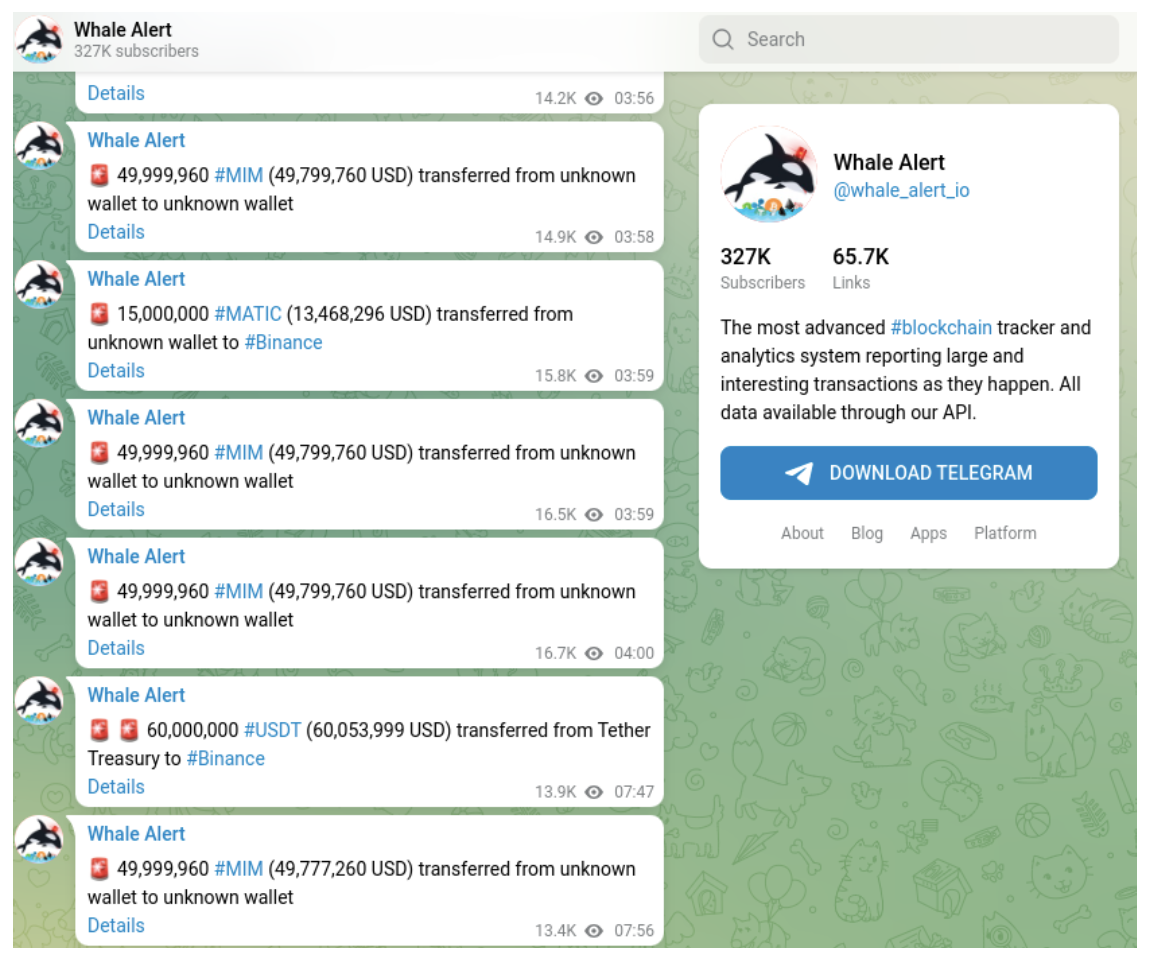This screenshot has height=954, width=1150.
Task: Click Whale Alert title in top header
Action: tap(122, 29)
